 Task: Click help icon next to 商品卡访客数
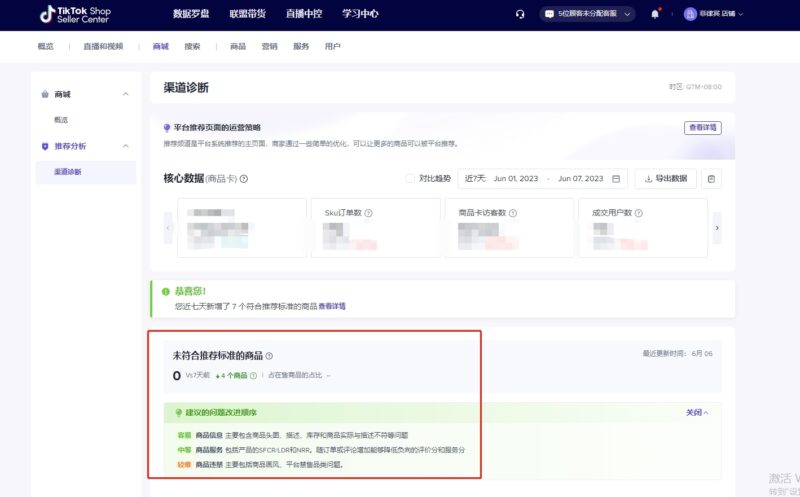tap(513, 213)
